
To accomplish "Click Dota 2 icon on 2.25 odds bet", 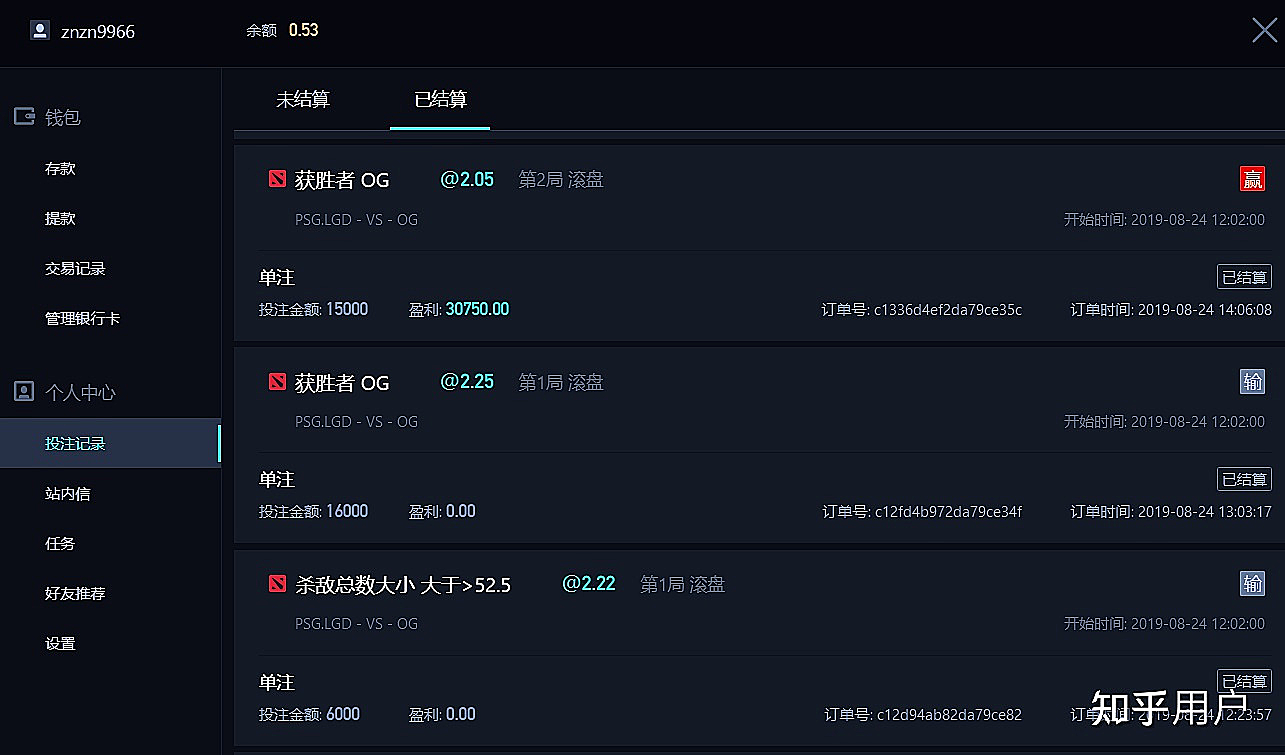I will [x=277, y=382].
